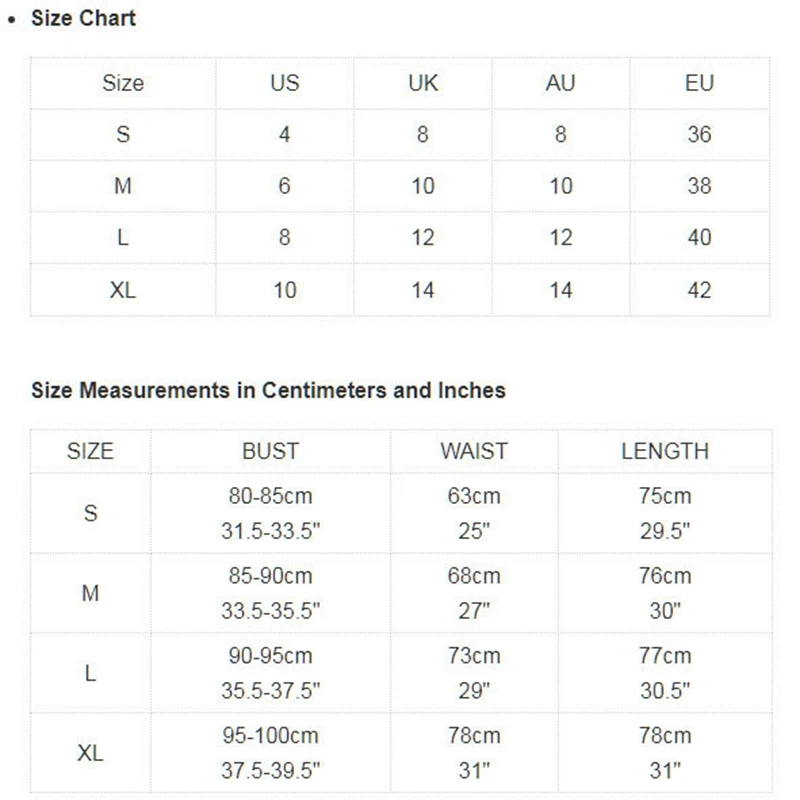
Task: Click the XL row label in the top chart
Action: (x=123, y=290)
